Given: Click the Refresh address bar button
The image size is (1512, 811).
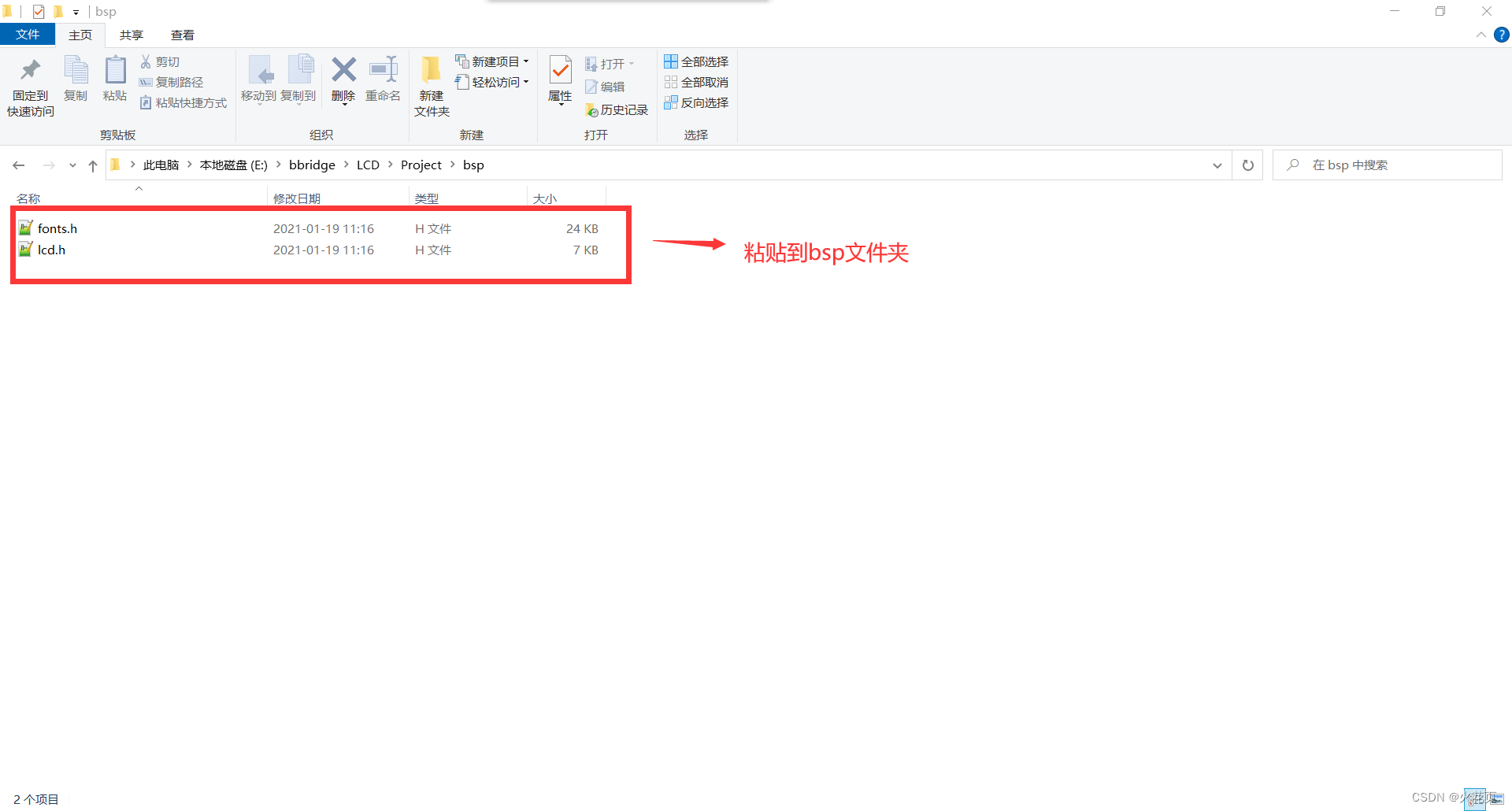Looking at the screenshot, I should pos(1248,165).
